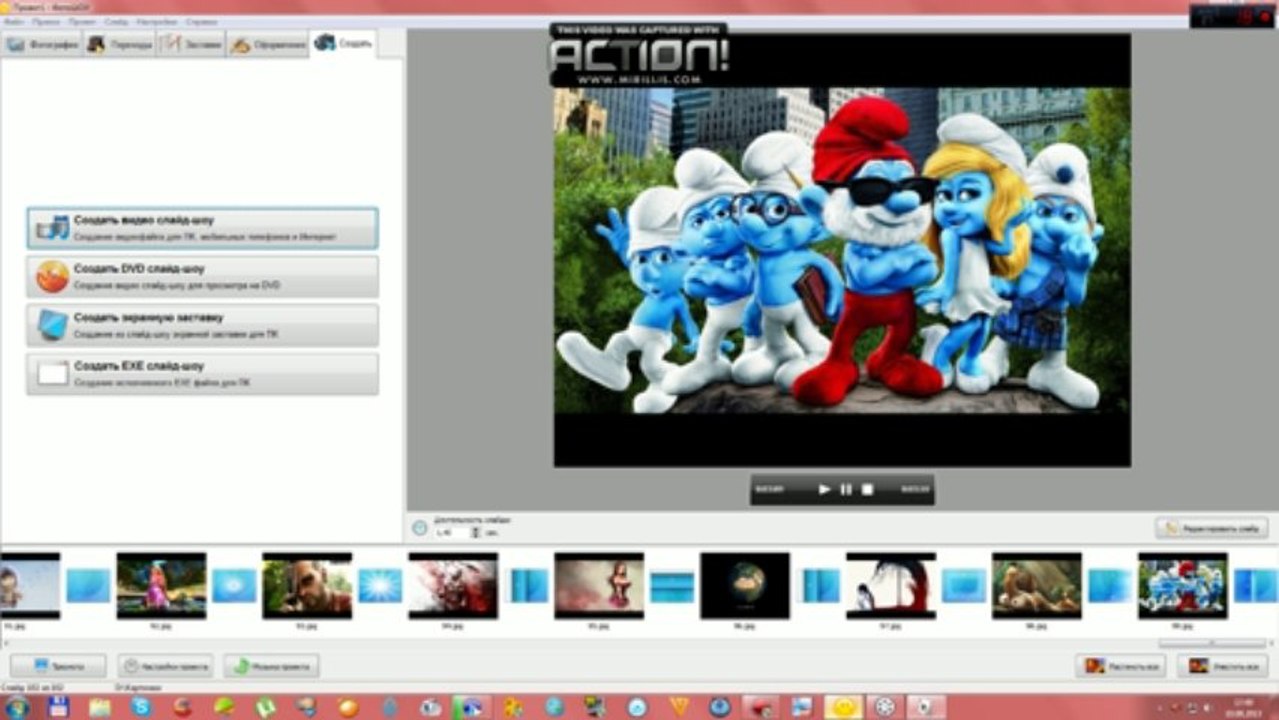The height and width of the screenshot is (720, 1279).
Task: Select the Smurfs slide thumbnail in timeline
Action: coord(1183,585)
